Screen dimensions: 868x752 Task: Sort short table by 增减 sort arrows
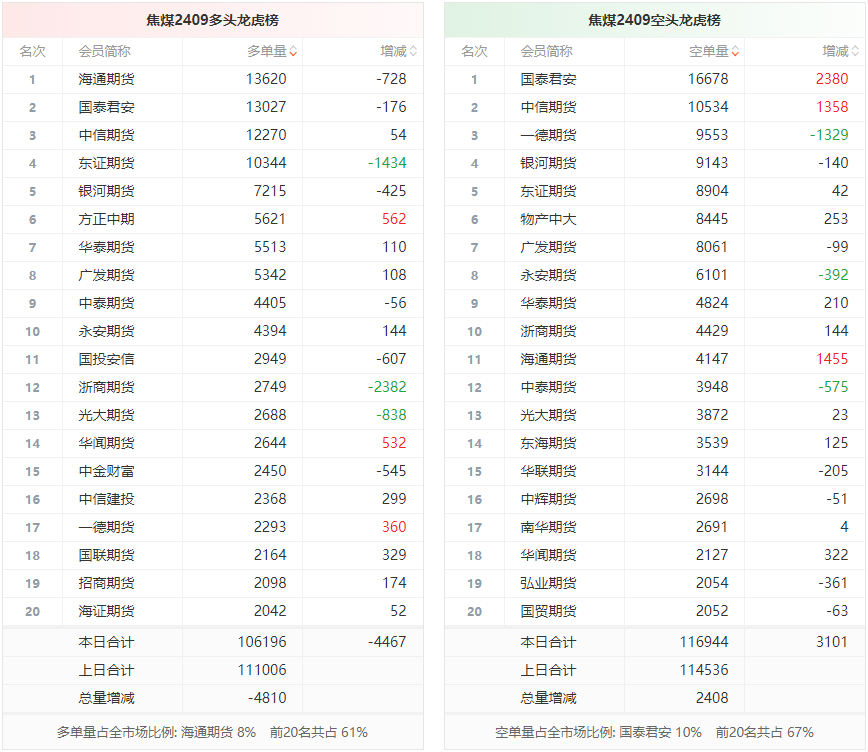[855, 51]
